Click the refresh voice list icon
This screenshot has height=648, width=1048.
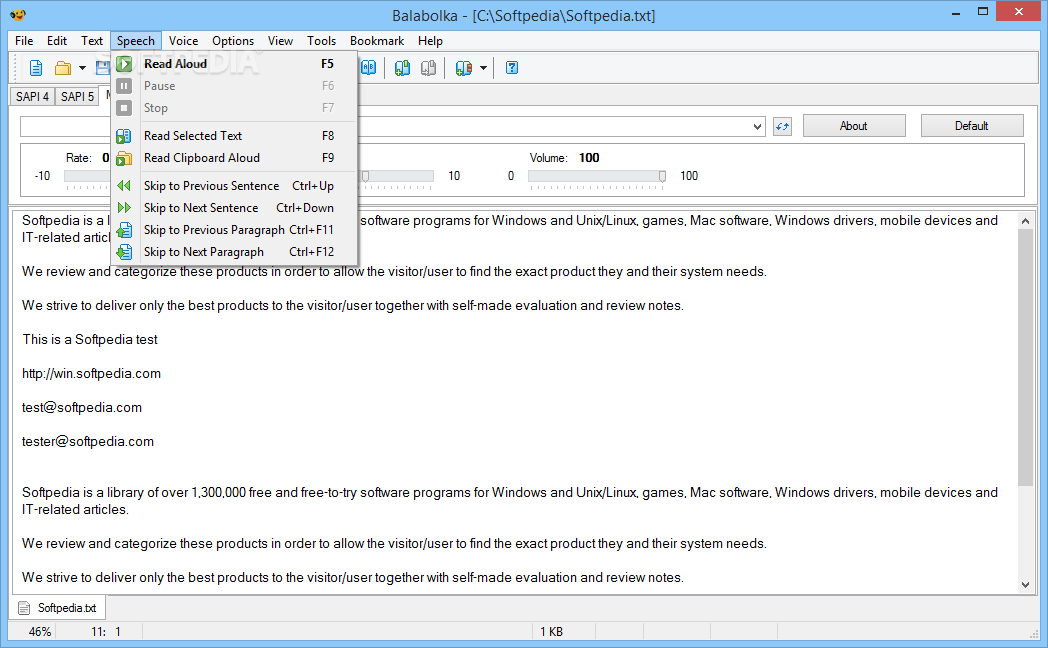coord(783,126)
